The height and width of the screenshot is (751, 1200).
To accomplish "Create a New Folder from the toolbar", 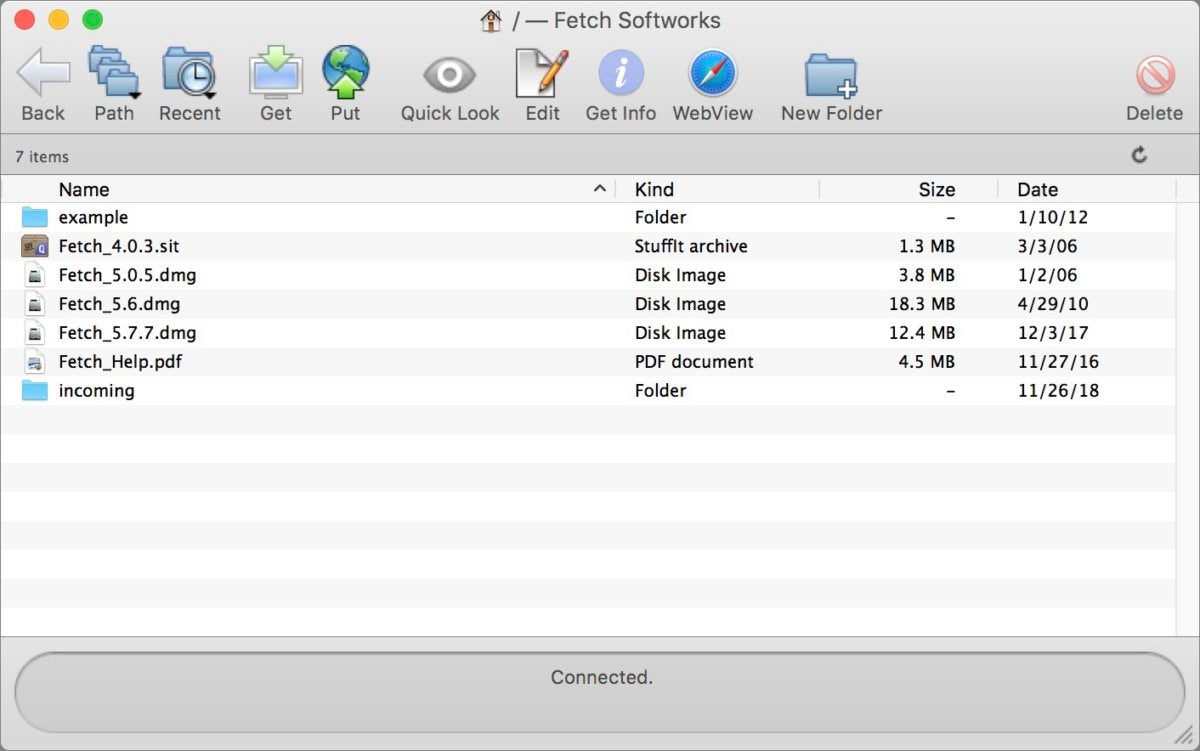I will click(831, 75).
